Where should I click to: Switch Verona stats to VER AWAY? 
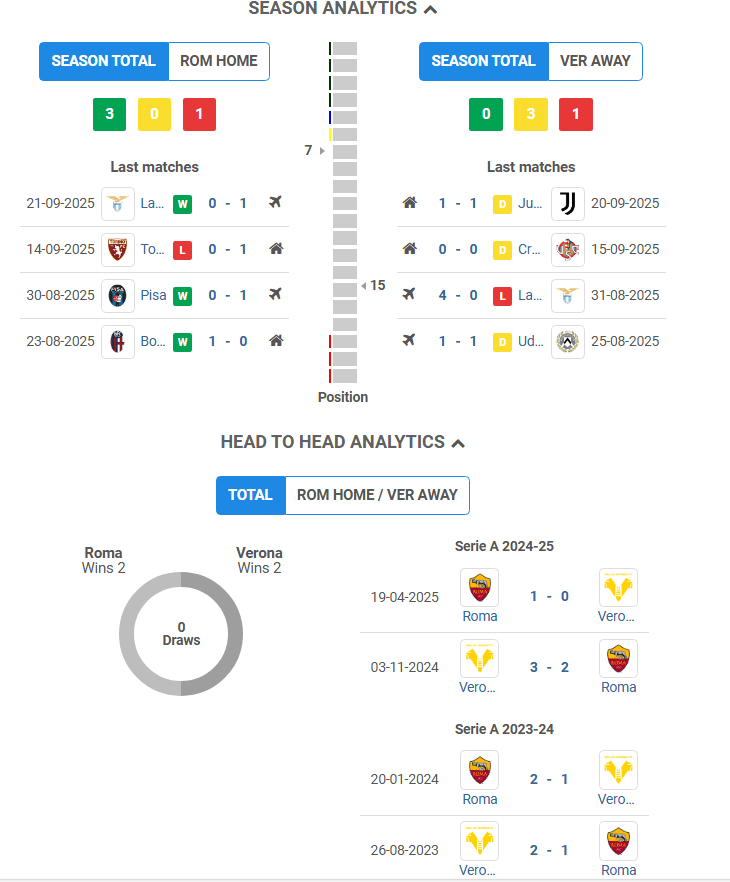coord(595,61)
